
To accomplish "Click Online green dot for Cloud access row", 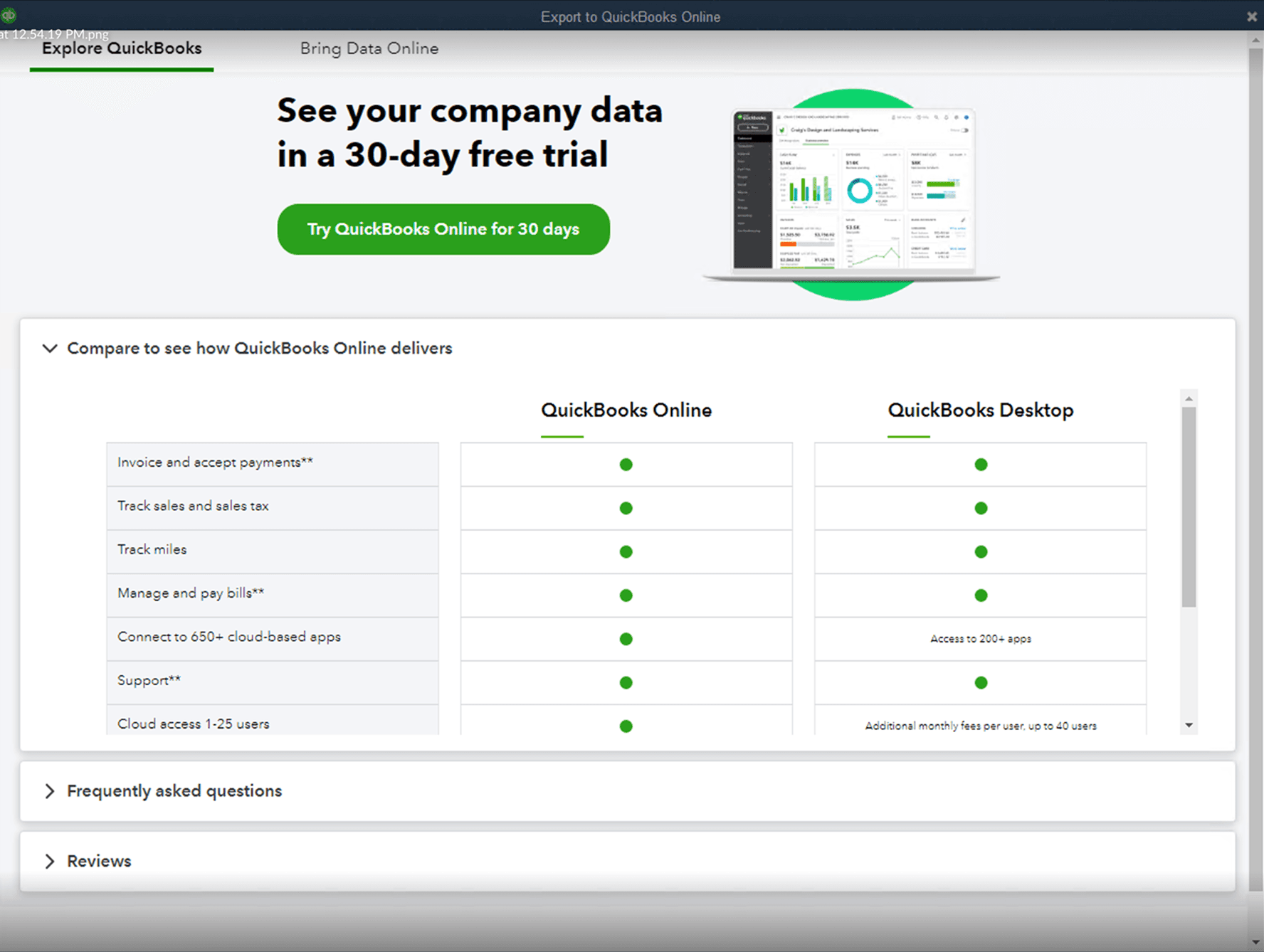I will (x=626, y=726).
